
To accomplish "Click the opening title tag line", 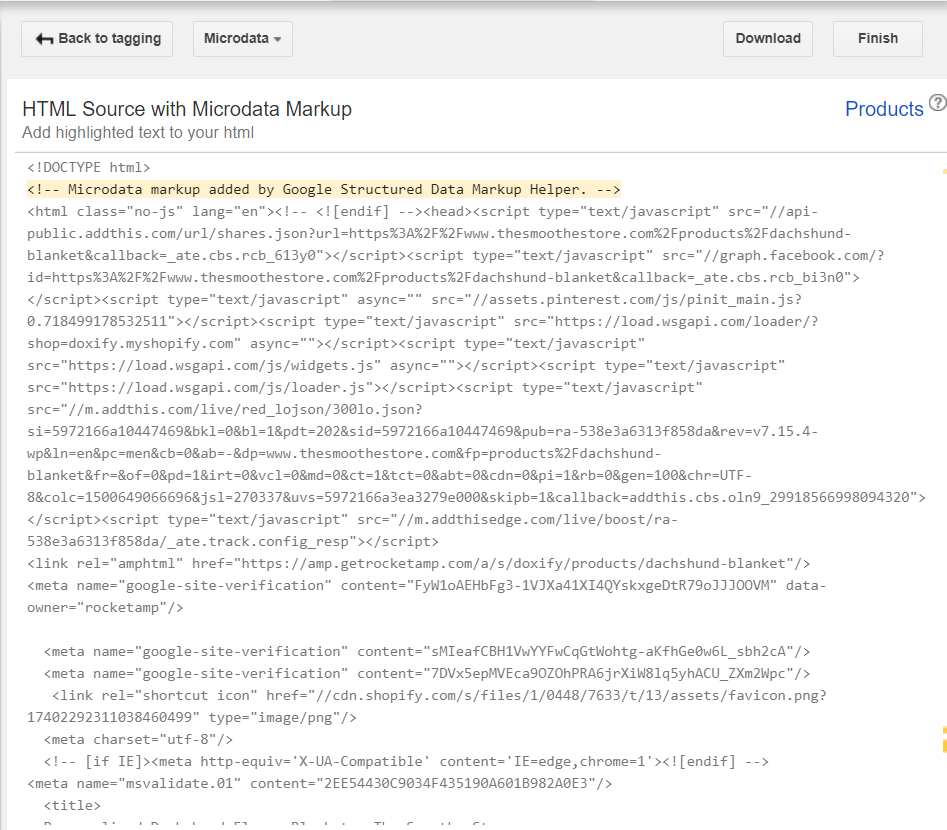I will (x=72, y=805).
